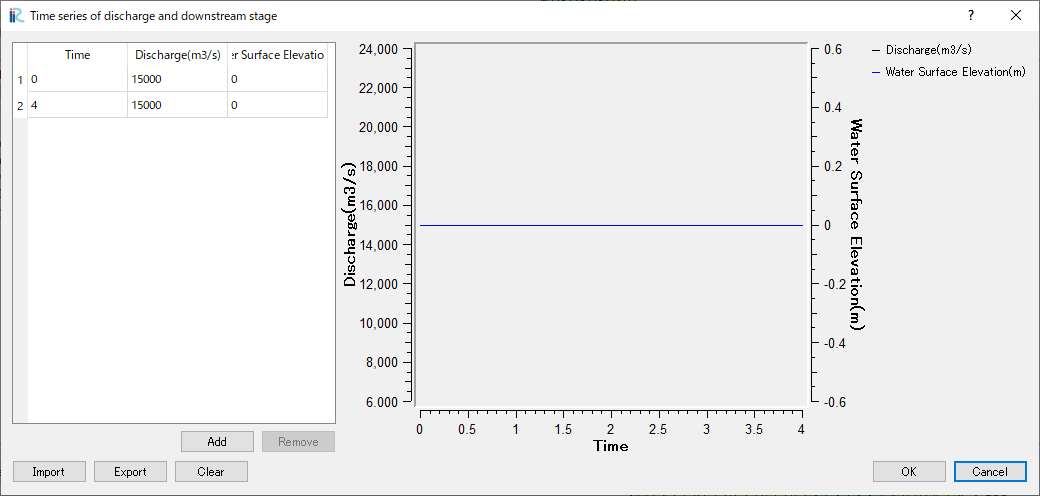Confirm with the OK button

point(908,472)
